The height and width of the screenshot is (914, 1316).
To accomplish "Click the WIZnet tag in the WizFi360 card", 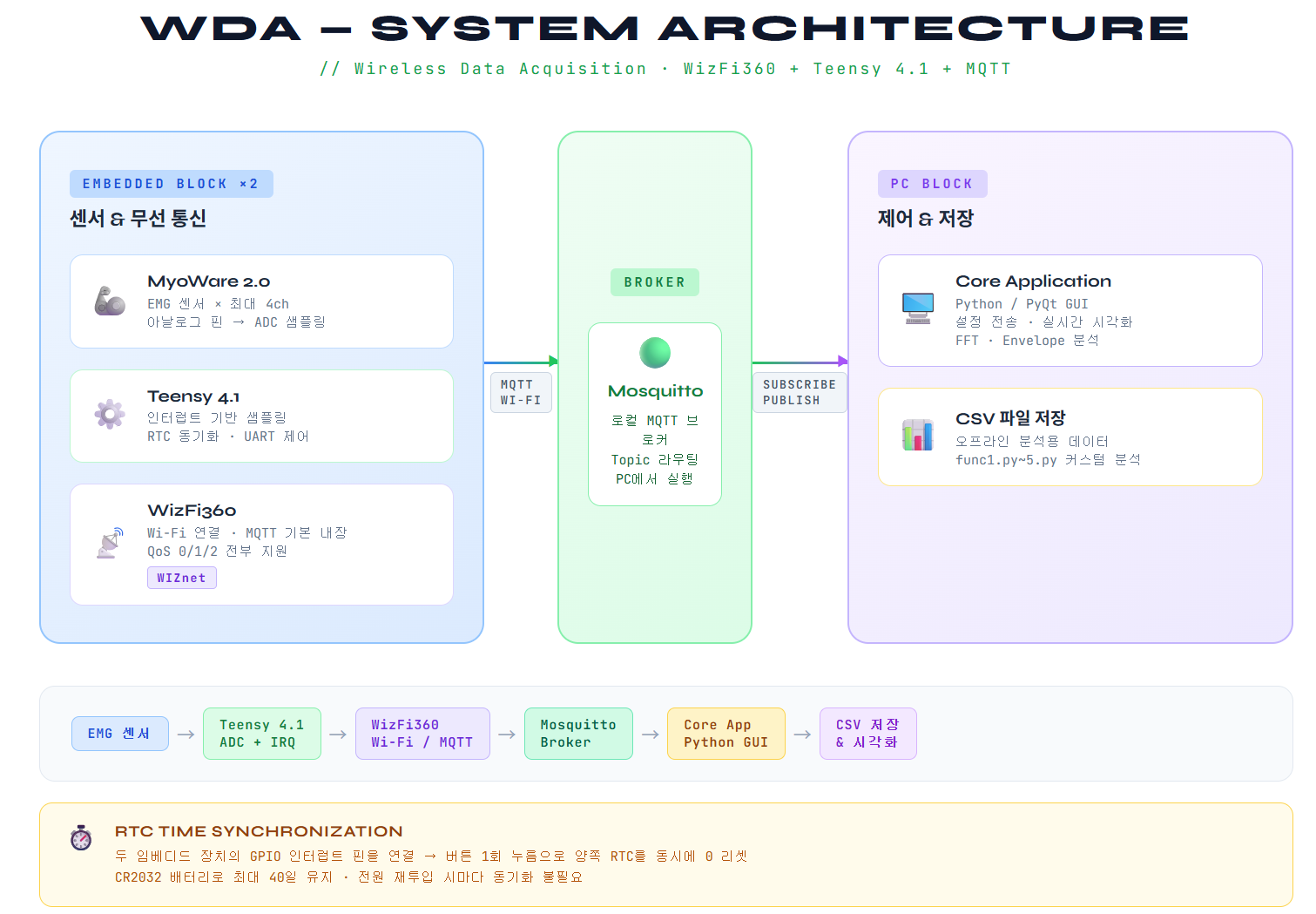I will (181, 578).
